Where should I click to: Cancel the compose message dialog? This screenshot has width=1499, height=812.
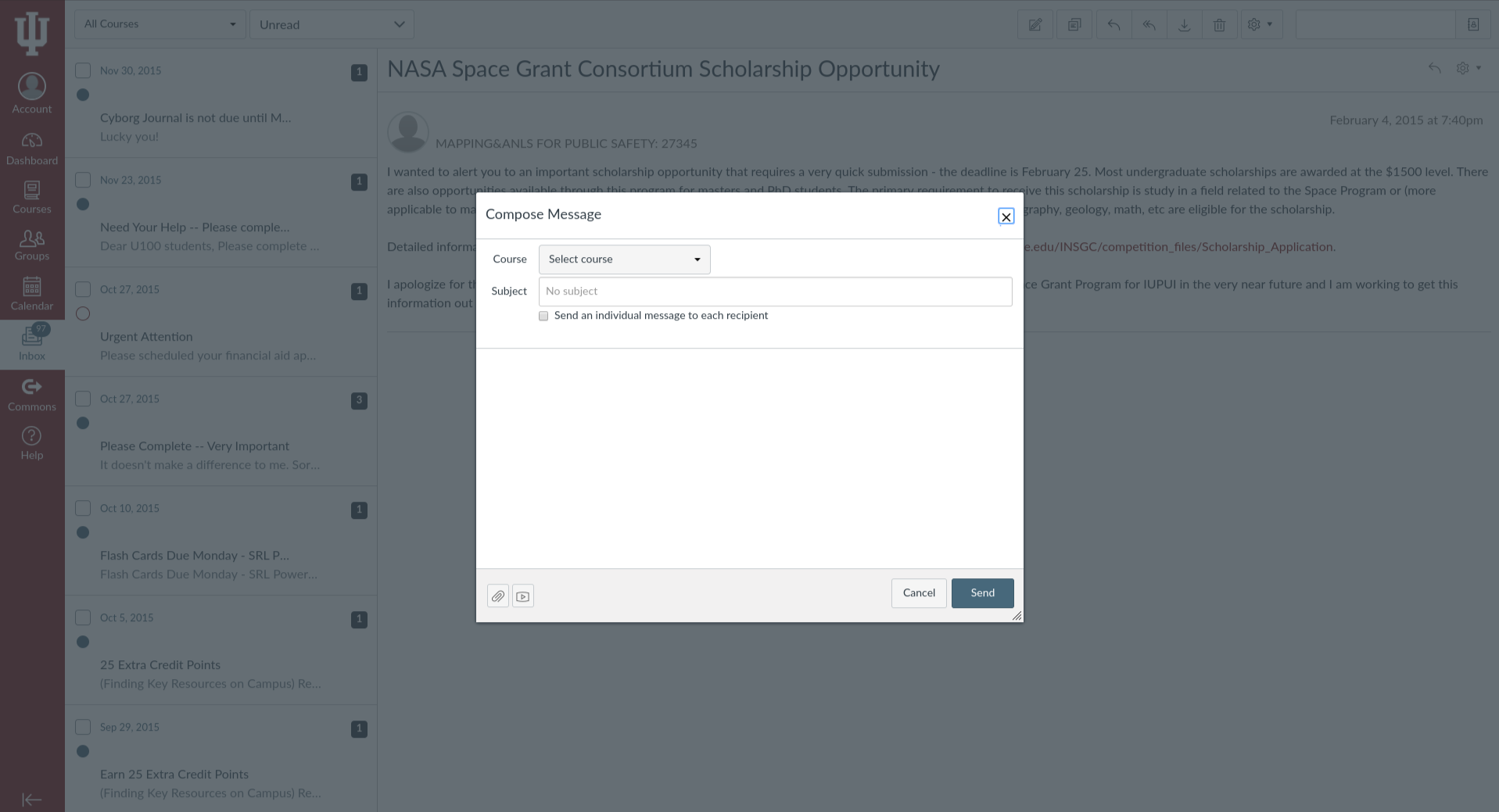coord(919,593)
